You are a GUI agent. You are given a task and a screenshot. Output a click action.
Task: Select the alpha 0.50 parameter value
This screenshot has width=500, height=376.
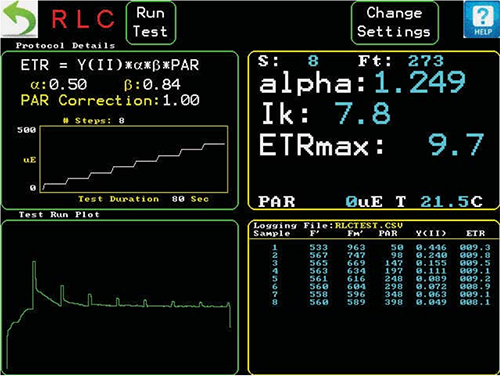pos(59,85)
